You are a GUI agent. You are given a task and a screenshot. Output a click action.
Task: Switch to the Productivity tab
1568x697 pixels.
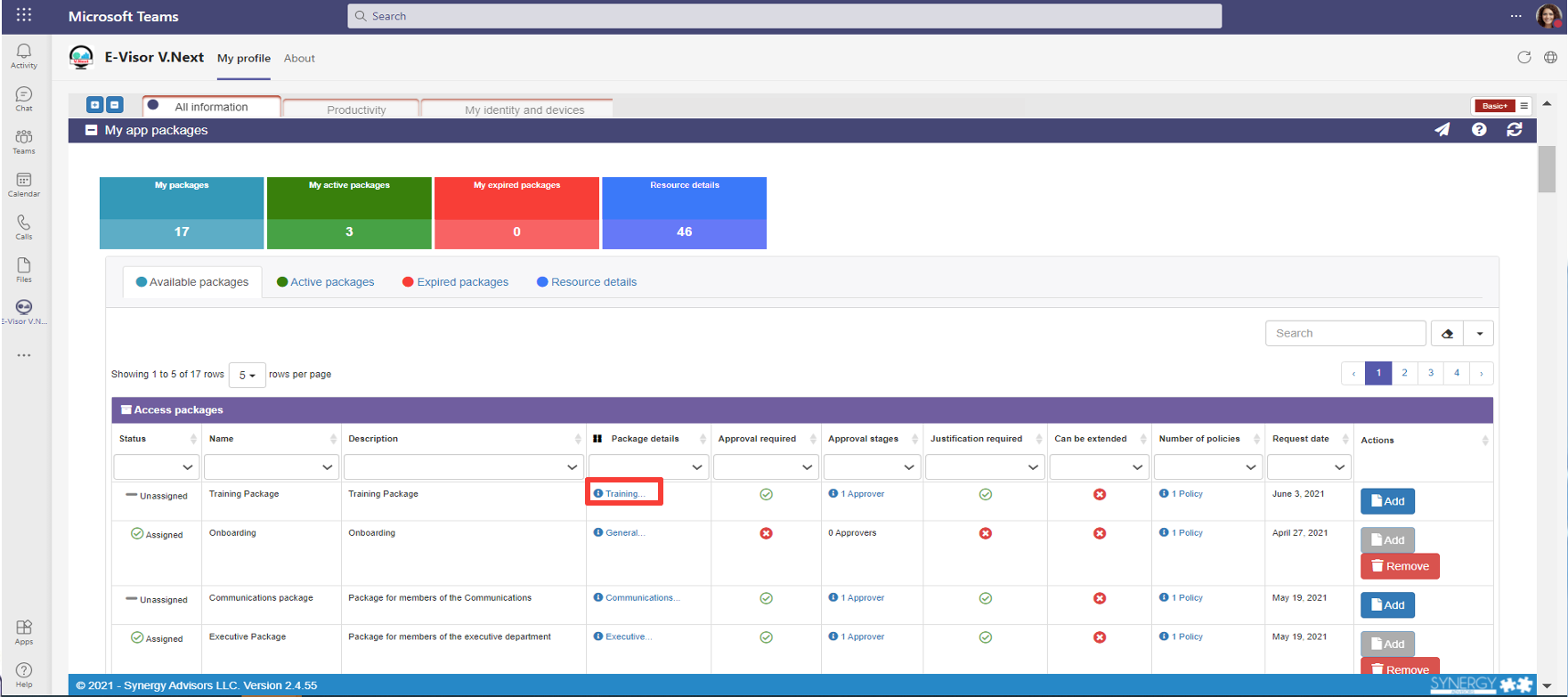[x=356, y=109]
